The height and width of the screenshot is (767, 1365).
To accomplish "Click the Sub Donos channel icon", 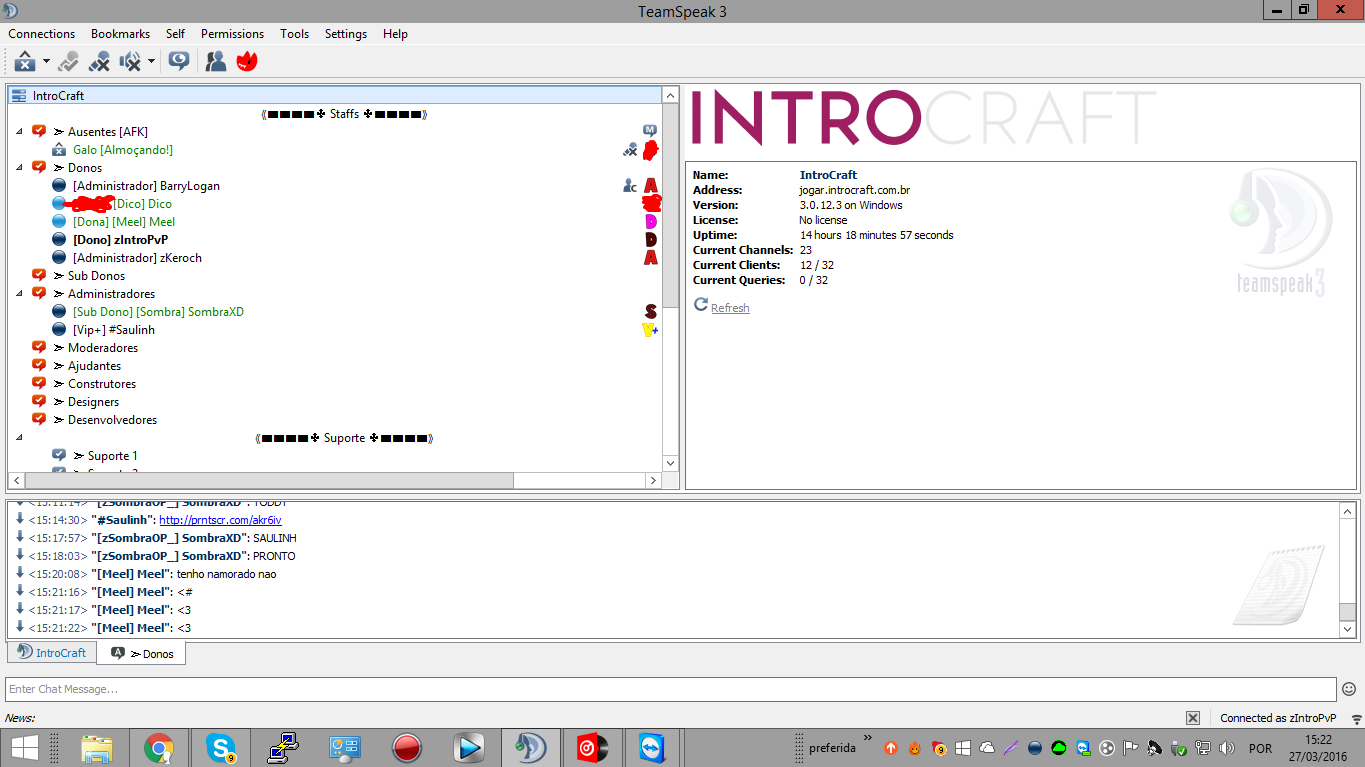I will 39,276.
